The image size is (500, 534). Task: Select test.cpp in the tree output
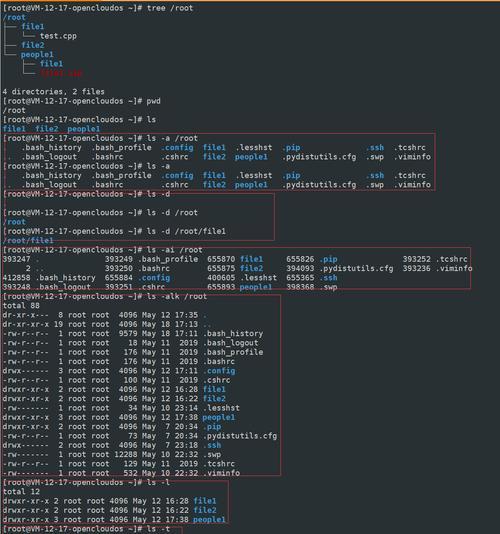(x=58, y=36)
